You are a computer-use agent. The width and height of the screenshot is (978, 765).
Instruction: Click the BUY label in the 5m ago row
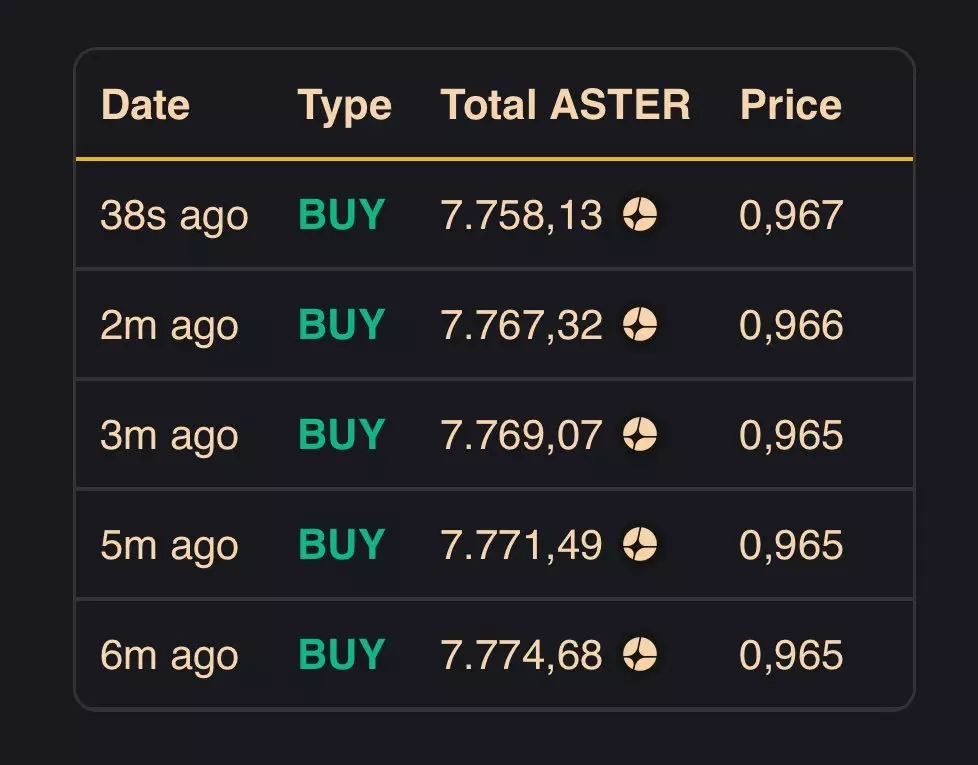tap(341, 544)
